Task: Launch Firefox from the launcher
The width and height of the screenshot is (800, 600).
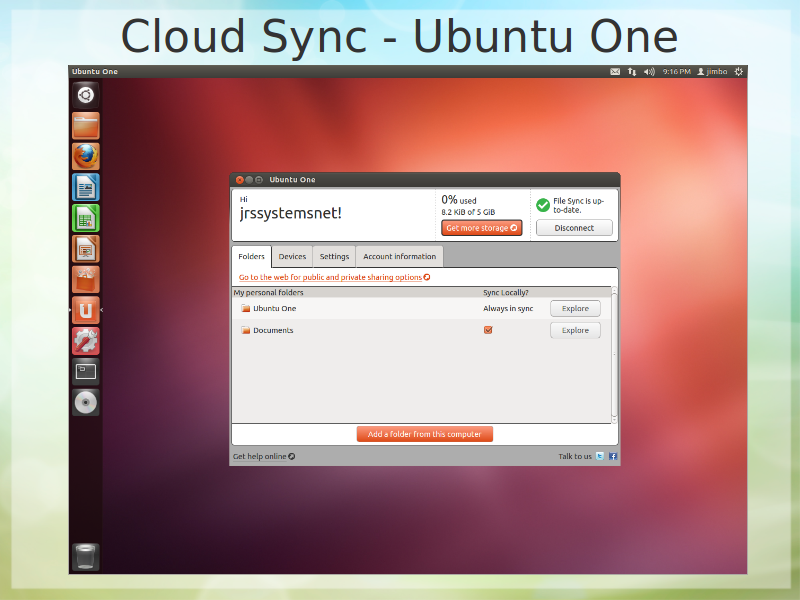Action: pos(86,157)
